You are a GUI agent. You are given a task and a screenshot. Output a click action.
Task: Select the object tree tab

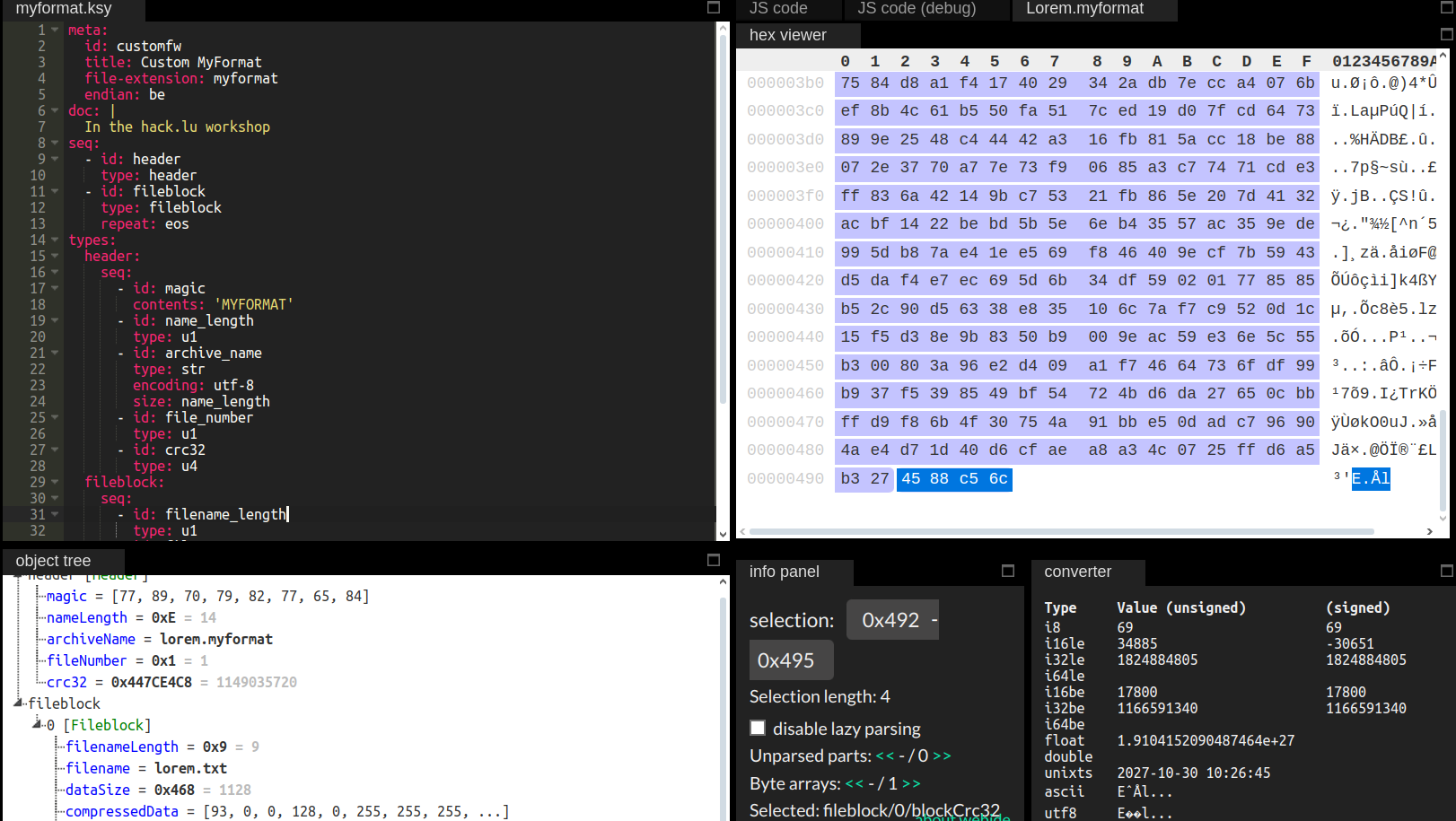pyautogui.click(x=53, y=561)
